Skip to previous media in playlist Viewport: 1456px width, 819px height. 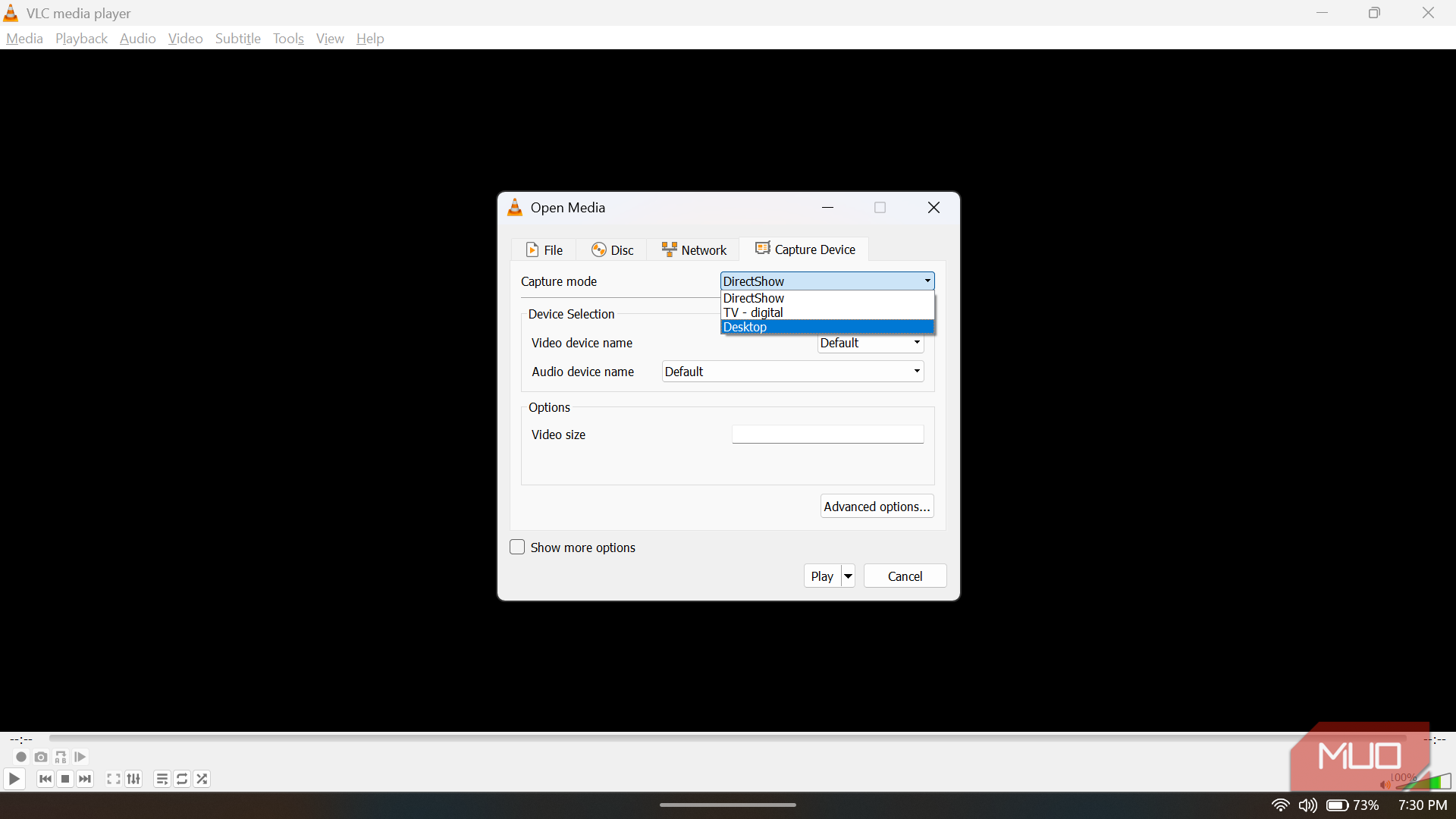[x=45, y=779]
